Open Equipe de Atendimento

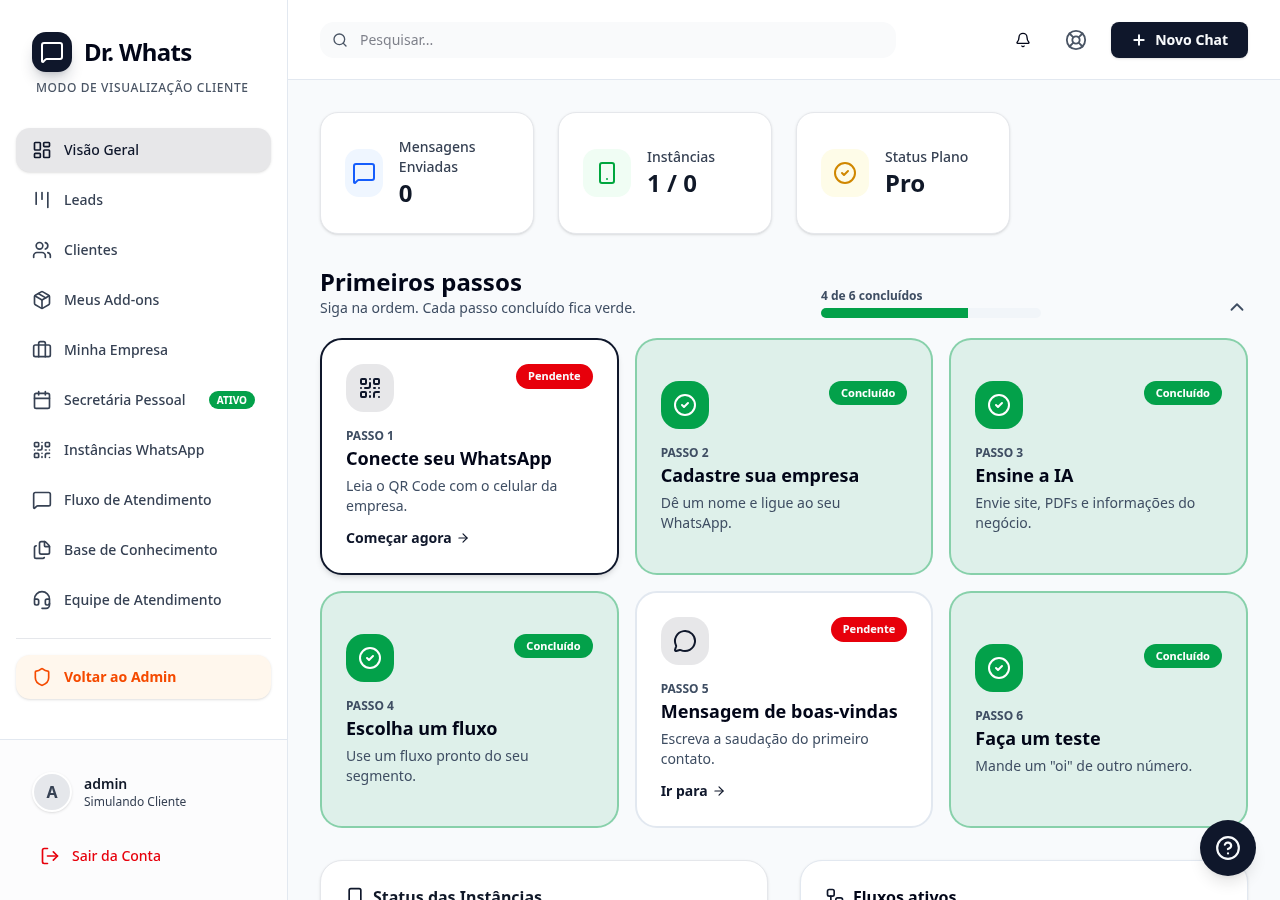coord(143,600)
